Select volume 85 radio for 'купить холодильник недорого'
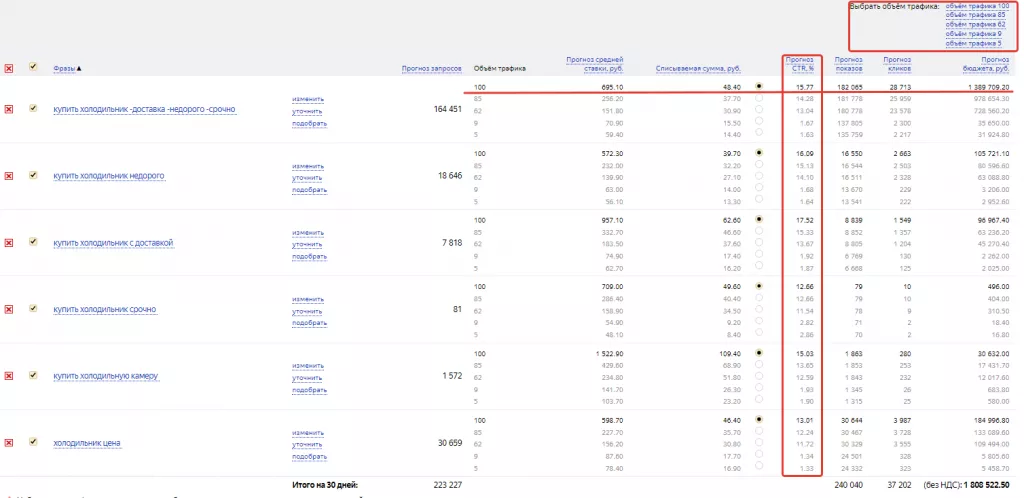Image resolution: width=1024 pixels, height=498 pixels. (759, 164)
